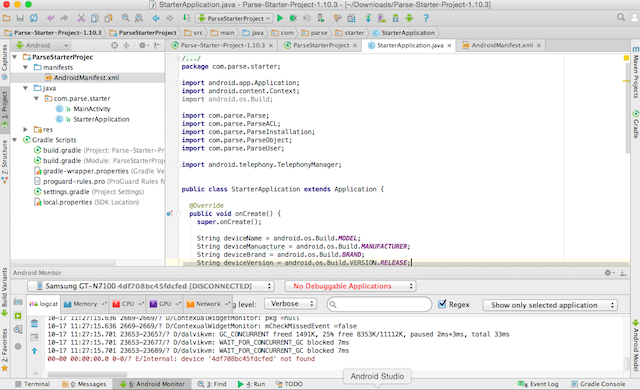Click the Make Project icon
The height and width of the screenshot is (390, 640).
point(186,18)
